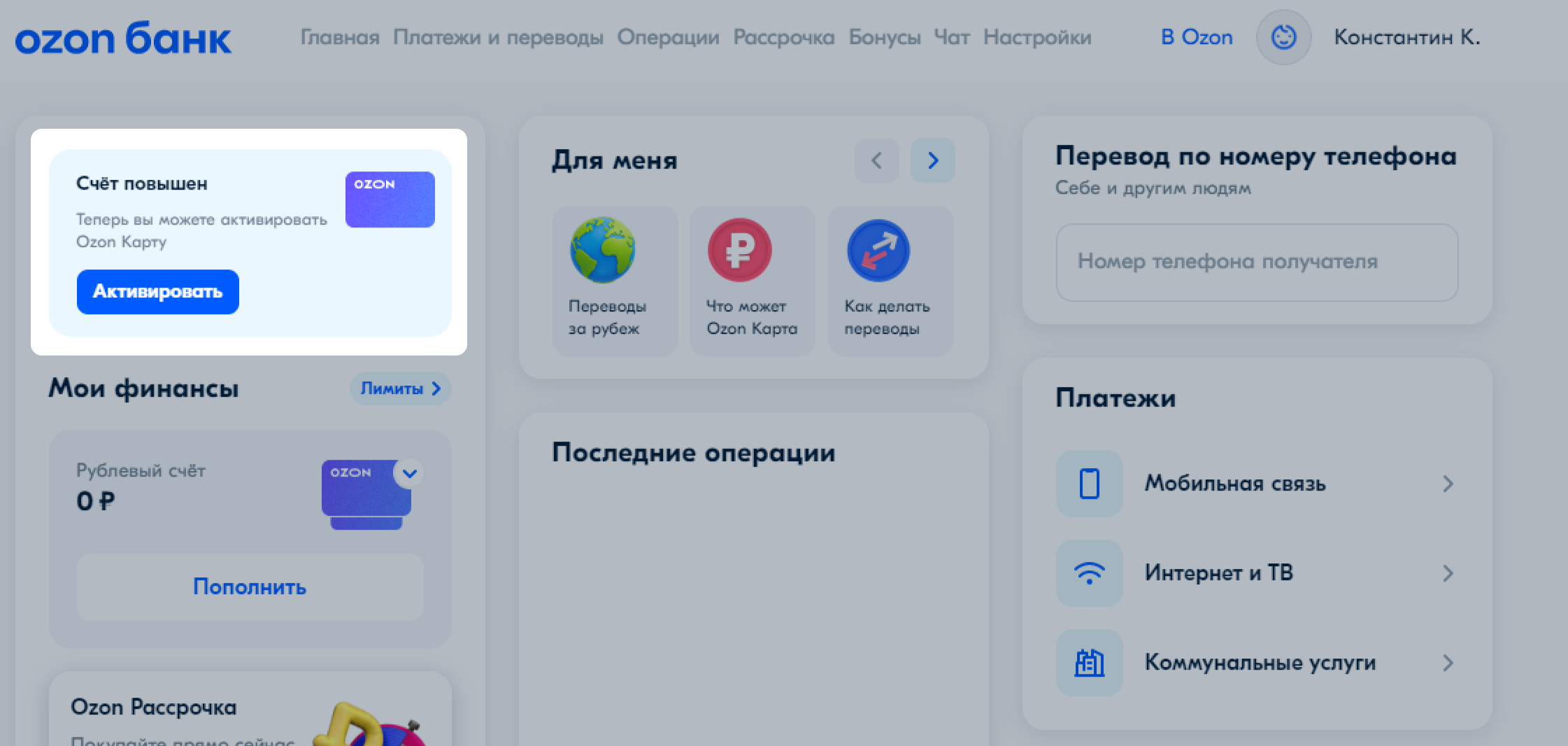Click the Ozon card image in activation banner
This screenshot has height=746, width=1568.
[390, 199]
